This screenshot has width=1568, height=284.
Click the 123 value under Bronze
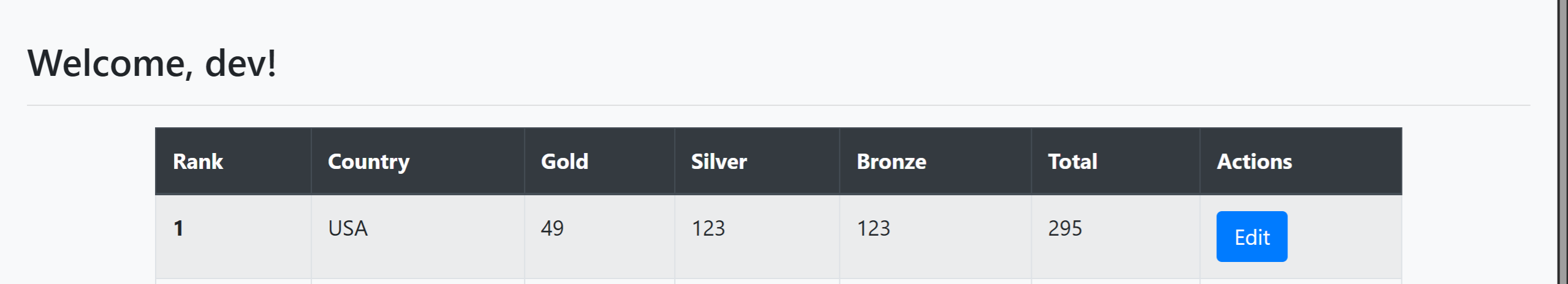[873, 228]
